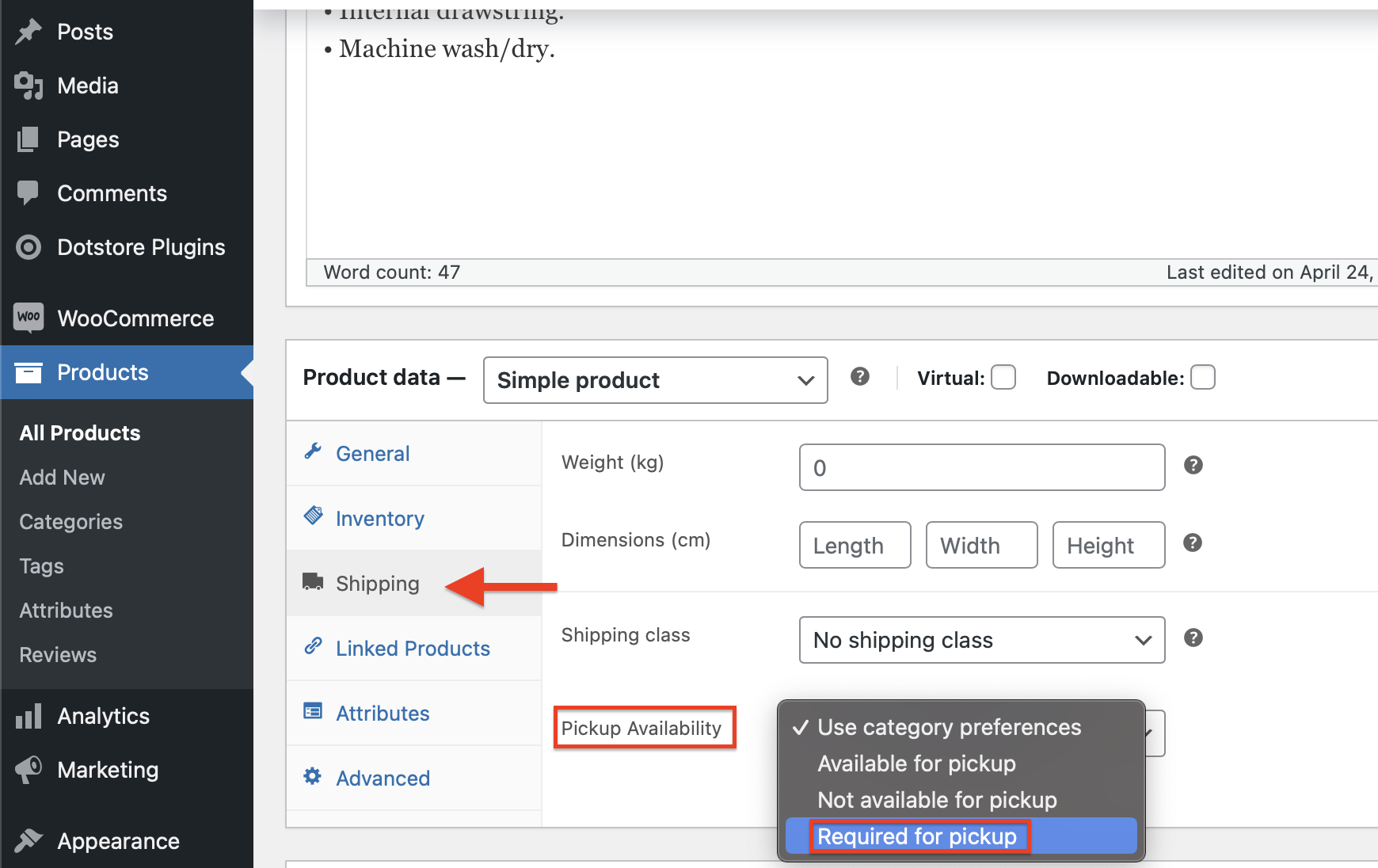This screenshot has height=868, width=1378.
Task: Switch to the Linked Products tab
Action: pyautogui.click(x=412, y=648)
